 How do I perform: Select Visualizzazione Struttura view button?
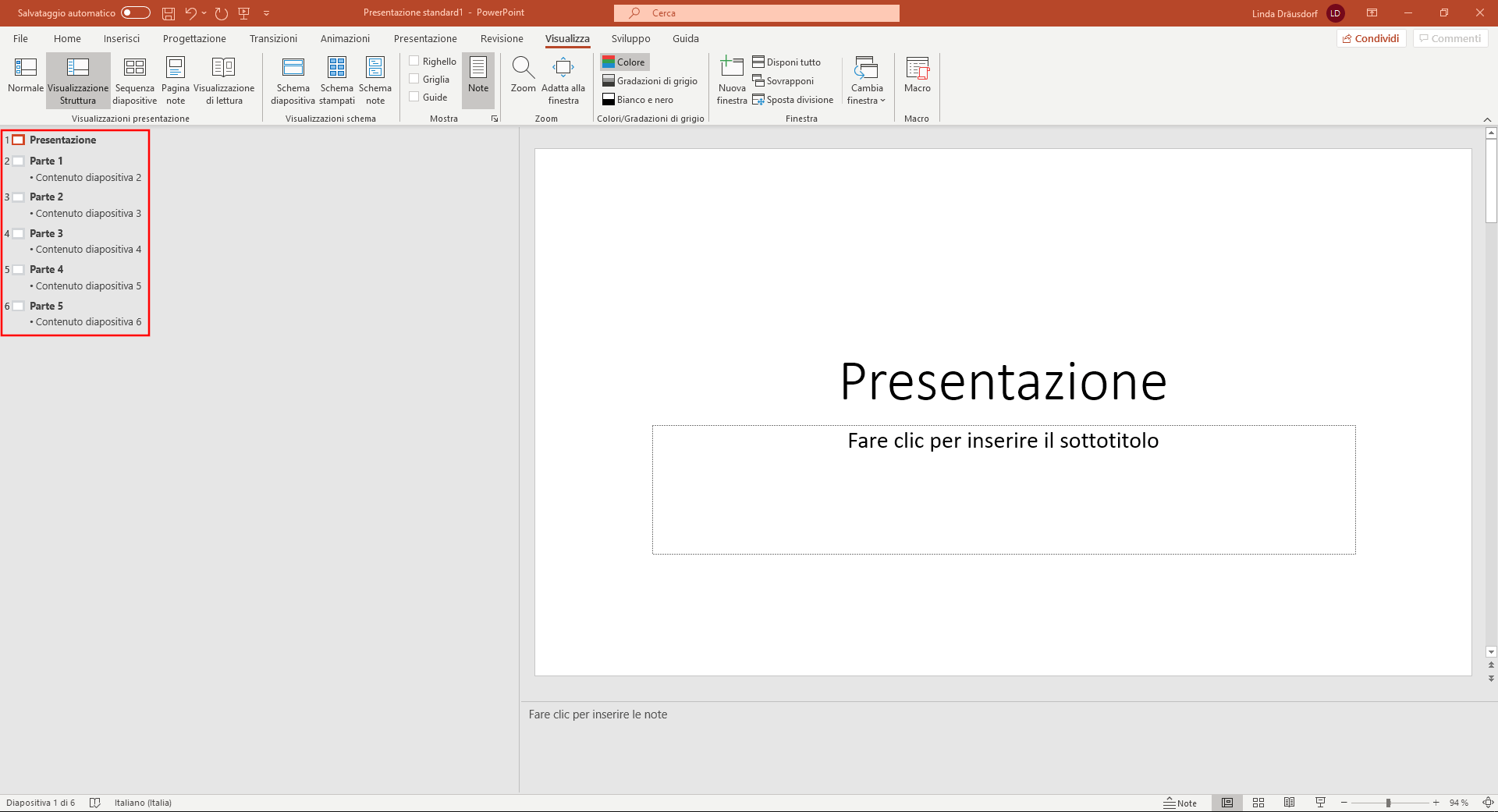78,80
